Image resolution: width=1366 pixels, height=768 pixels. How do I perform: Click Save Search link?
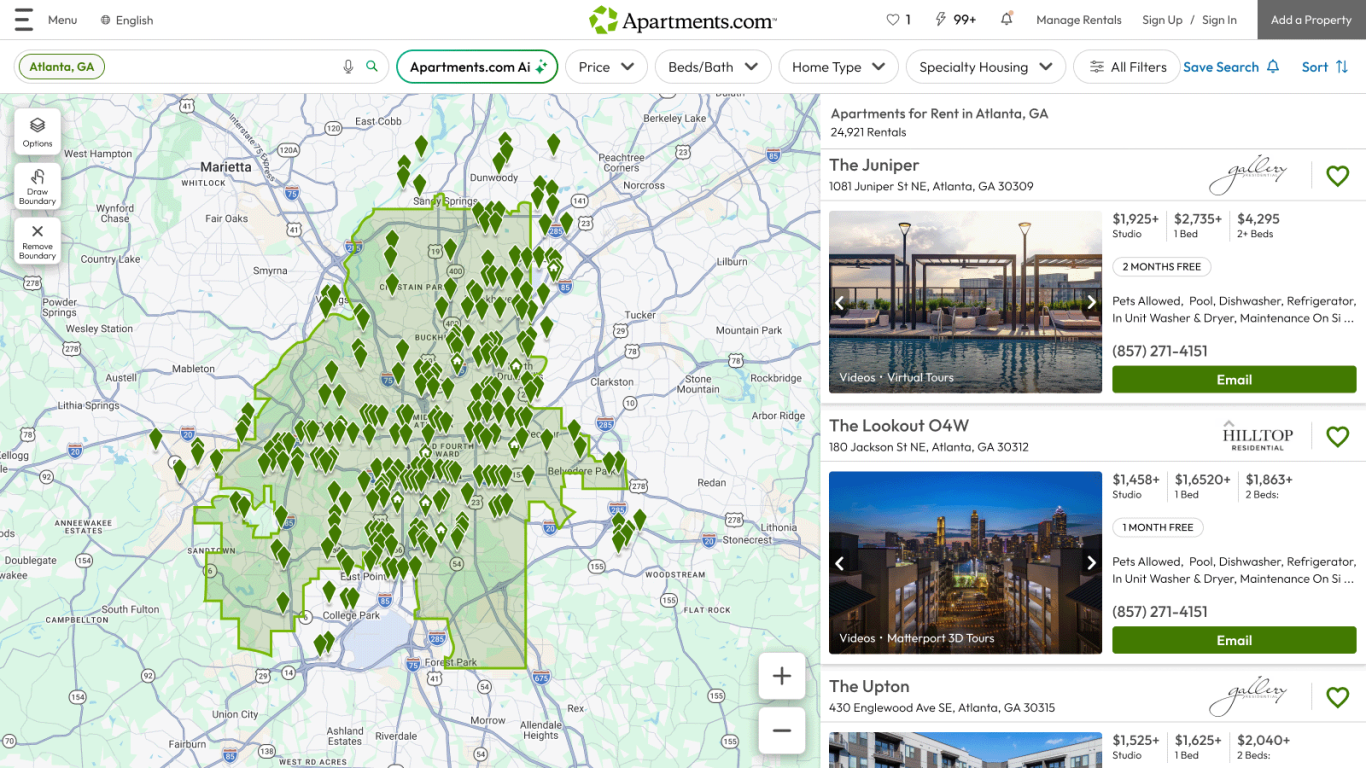click(1221, 67)
